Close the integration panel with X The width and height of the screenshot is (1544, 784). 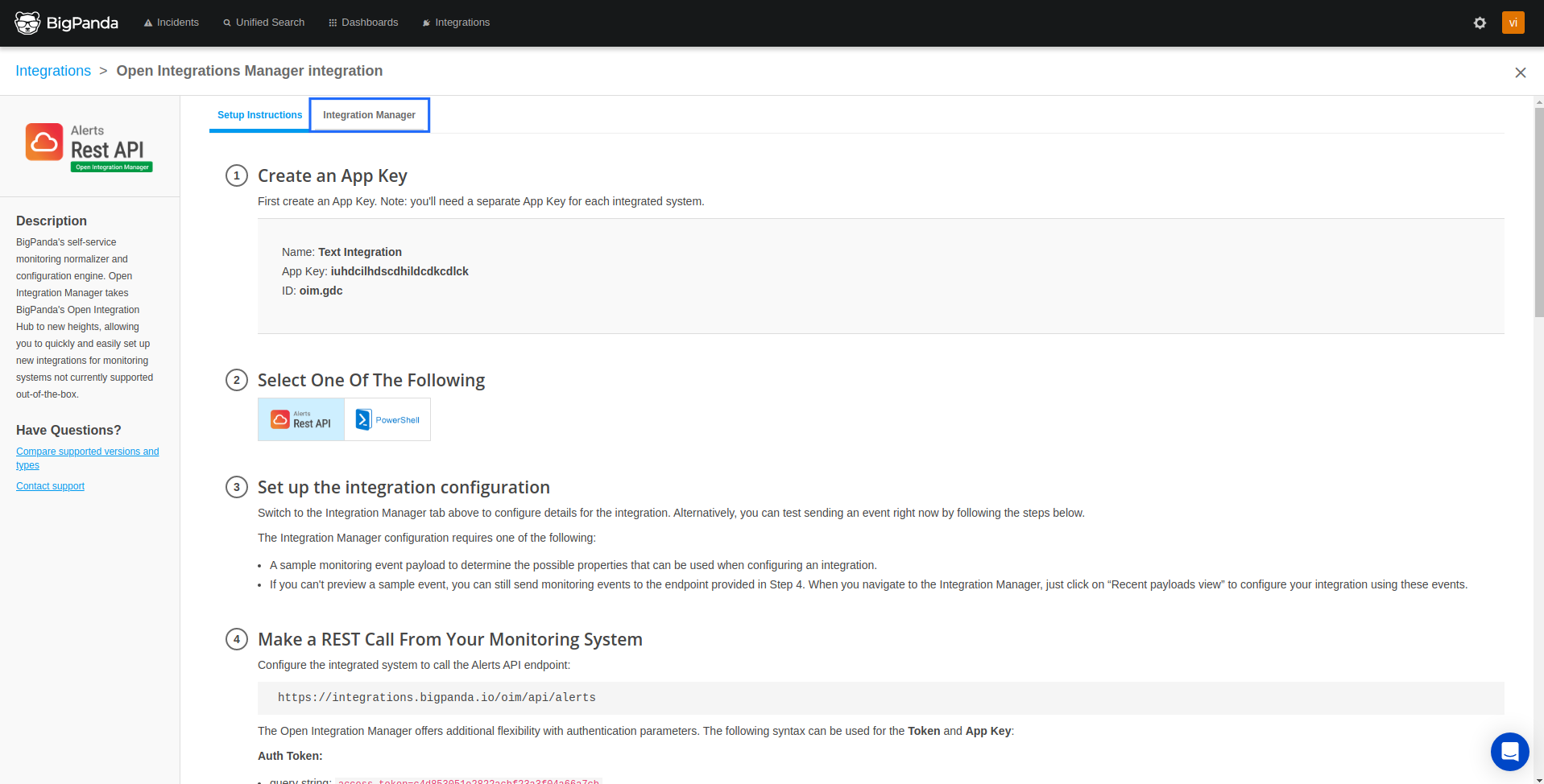click(1520, 72)
